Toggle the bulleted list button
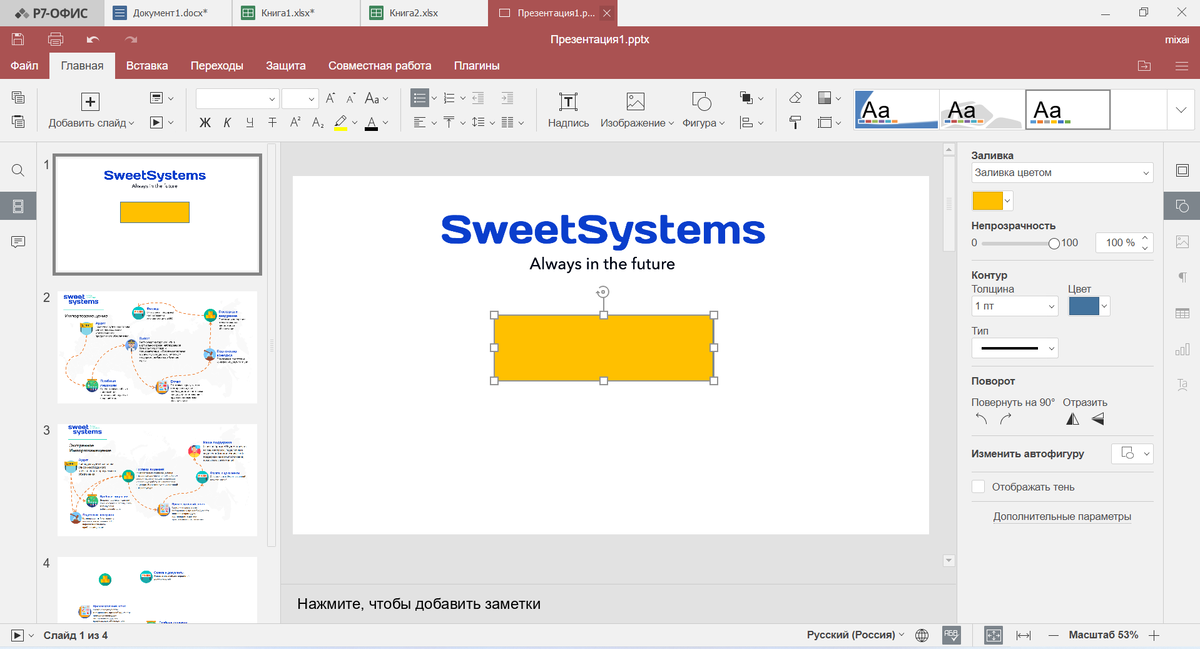The width and height of the screenshot is (1200, 649). point(420,98)
